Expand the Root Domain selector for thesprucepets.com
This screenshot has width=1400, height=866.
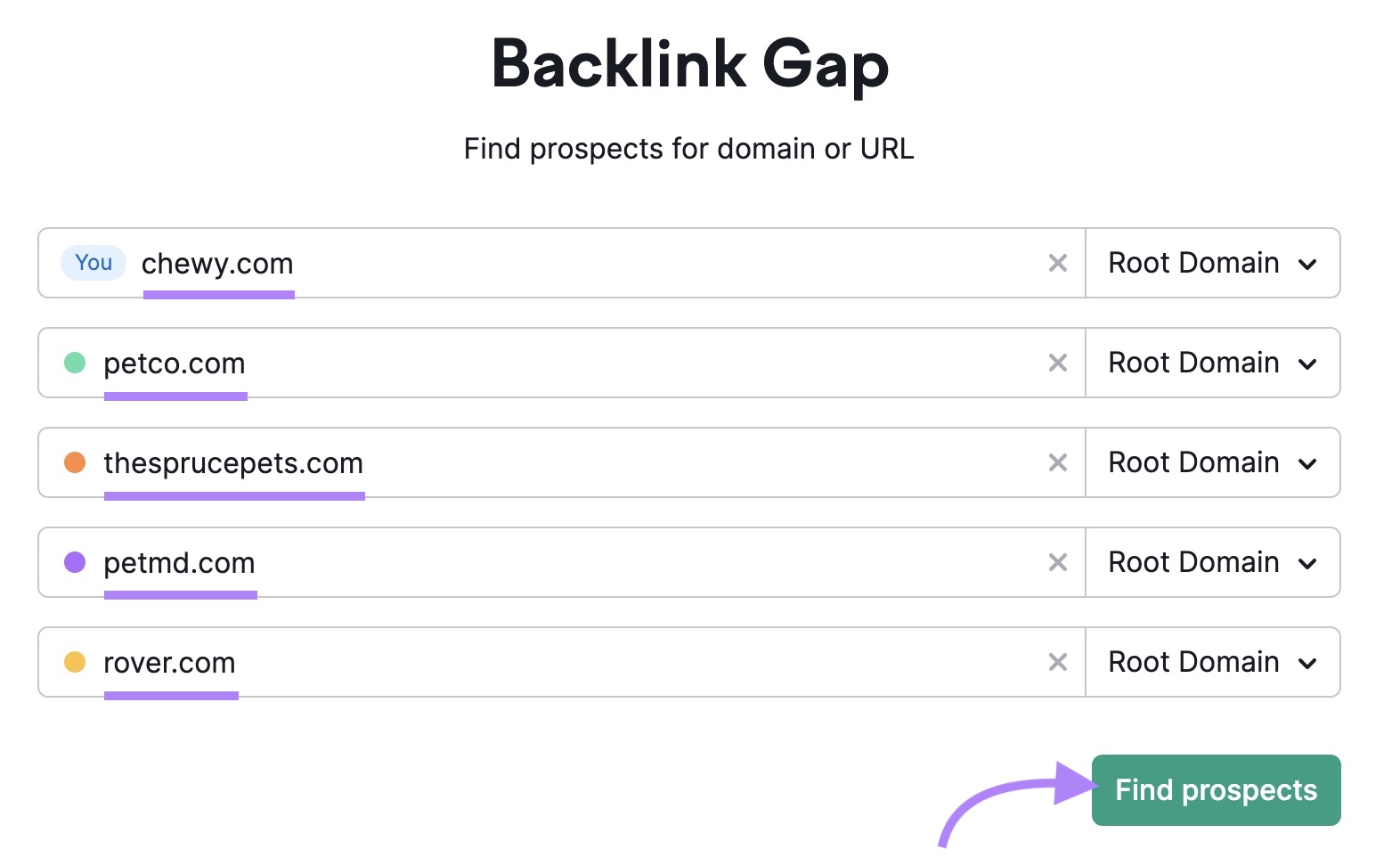point(1212,462)
